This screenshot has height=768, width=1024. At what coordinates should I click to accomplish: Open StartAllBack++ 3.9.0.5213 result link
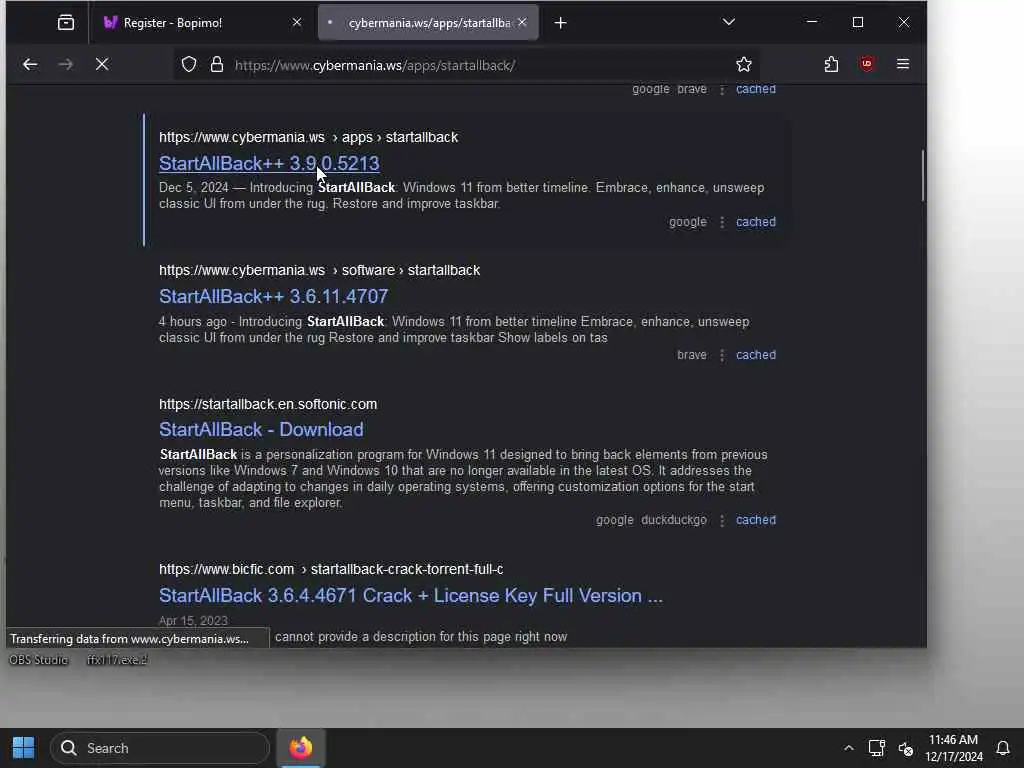(x=269, y=163)
